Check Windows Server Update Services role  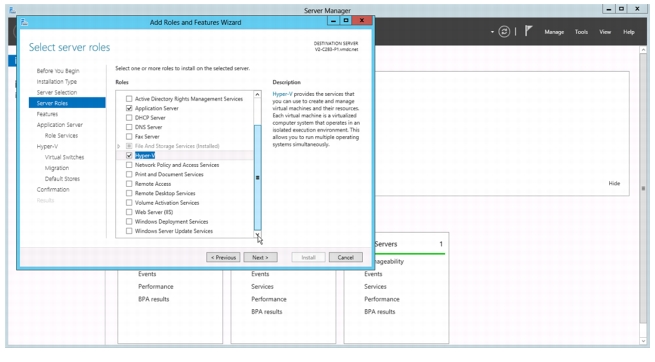pyautogui.click(x=129, y=231)
